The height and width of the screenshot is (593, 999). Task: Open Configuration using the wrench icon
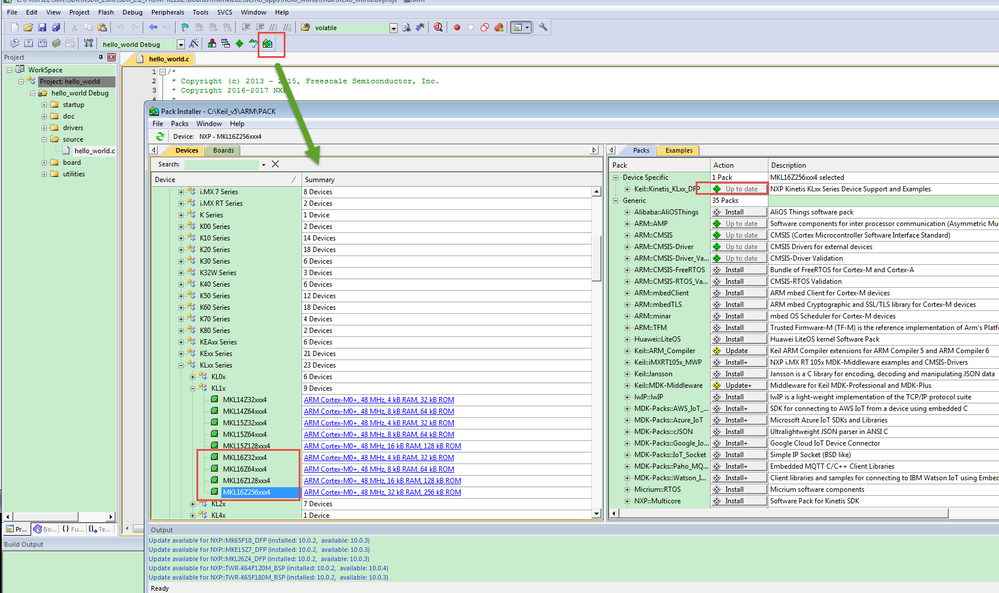[543, 27]
